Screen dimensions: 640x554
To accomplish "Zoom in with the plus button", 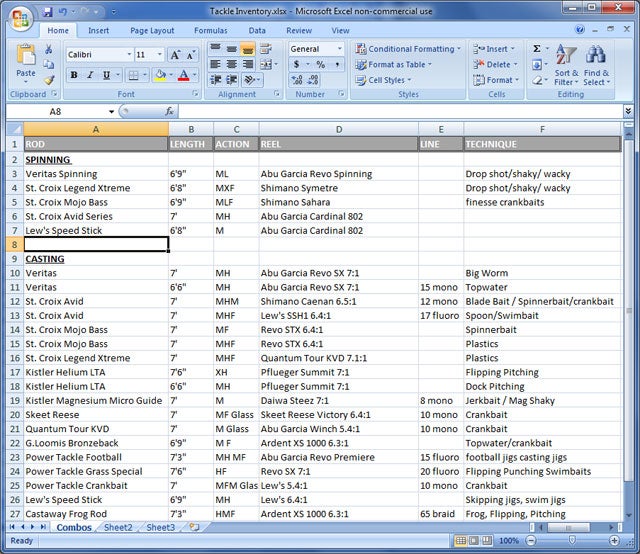I will coord(614,541).
